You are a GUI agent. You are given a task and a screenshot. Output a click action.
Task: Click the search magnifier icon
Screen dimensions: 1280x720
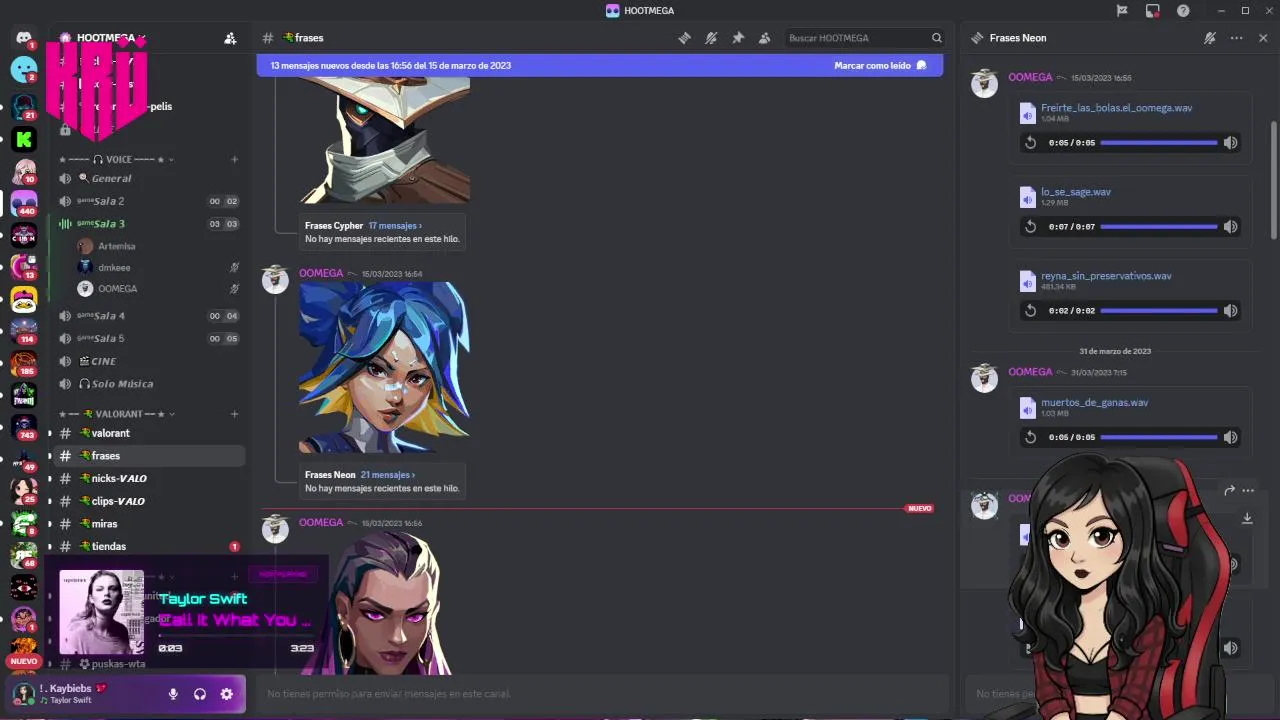click(x=937, y=38)
